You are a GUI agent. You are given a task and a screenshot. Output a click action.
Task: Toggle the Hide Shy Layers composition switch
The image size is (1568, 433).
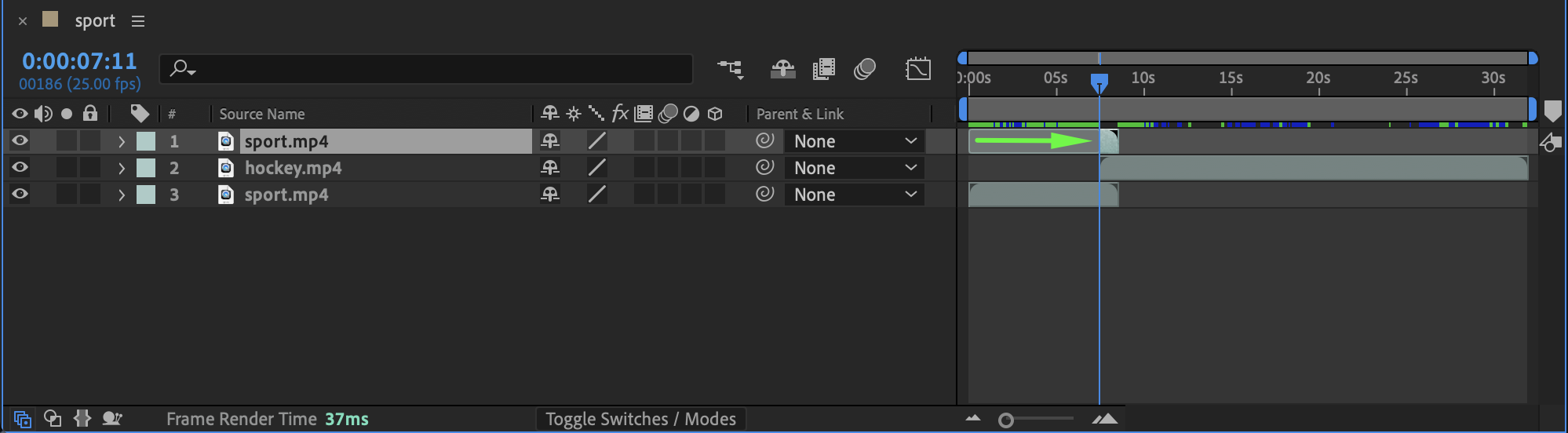tap(782, 70)
